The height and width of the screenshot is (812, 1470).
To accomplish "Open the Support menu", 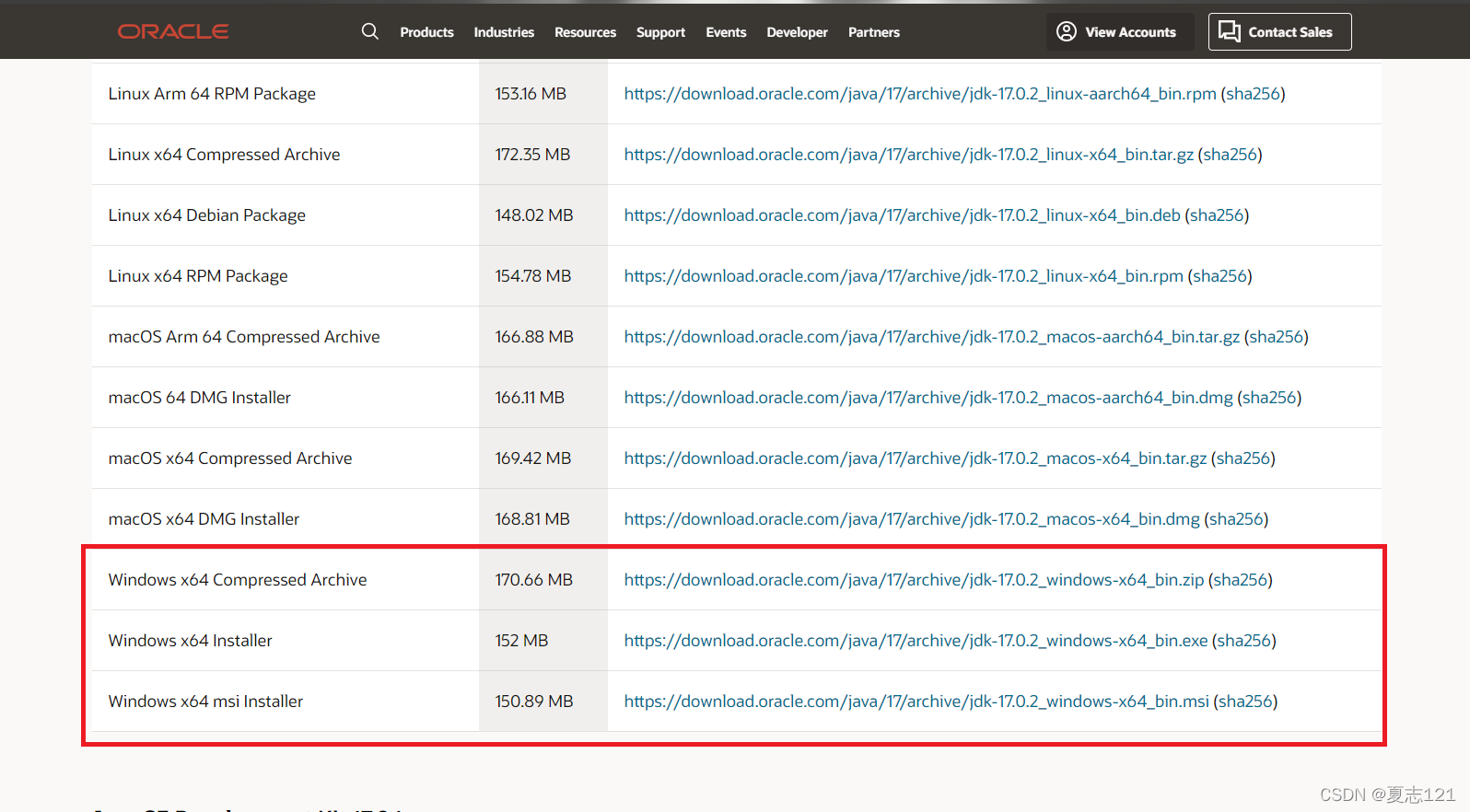I will coord(660,32).
